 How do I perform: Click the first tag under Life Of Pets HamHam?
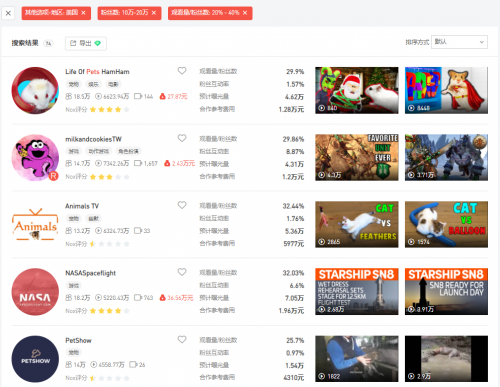[x=74, y=84]
